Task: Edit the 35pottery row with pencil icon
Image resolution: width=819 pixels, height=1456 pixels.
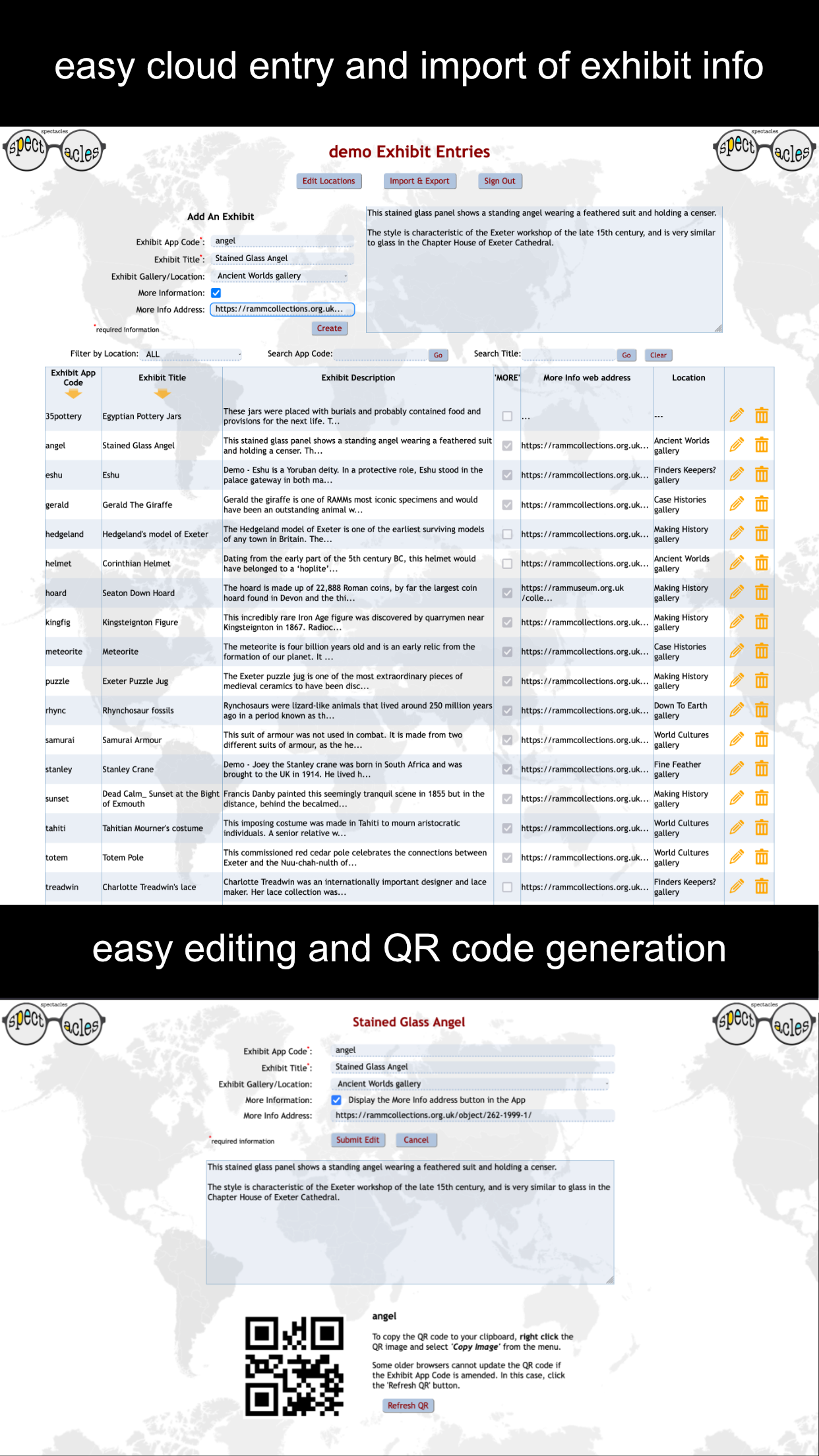Action: (737, 415)
